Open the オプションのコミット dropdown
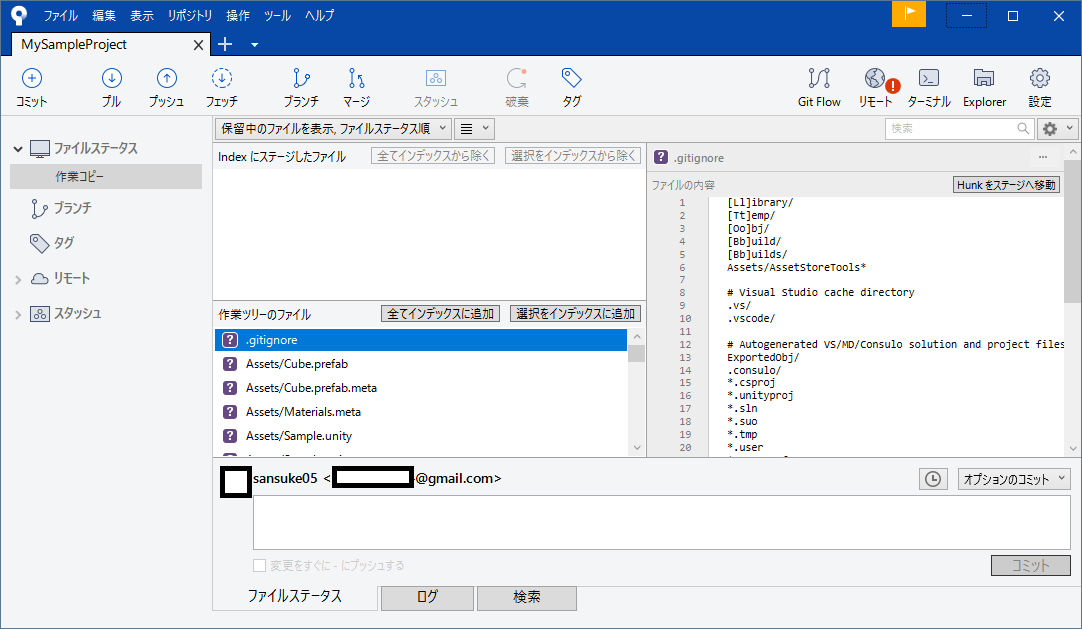Screen dimensions: 1082x629 (x=1013, y=478)
